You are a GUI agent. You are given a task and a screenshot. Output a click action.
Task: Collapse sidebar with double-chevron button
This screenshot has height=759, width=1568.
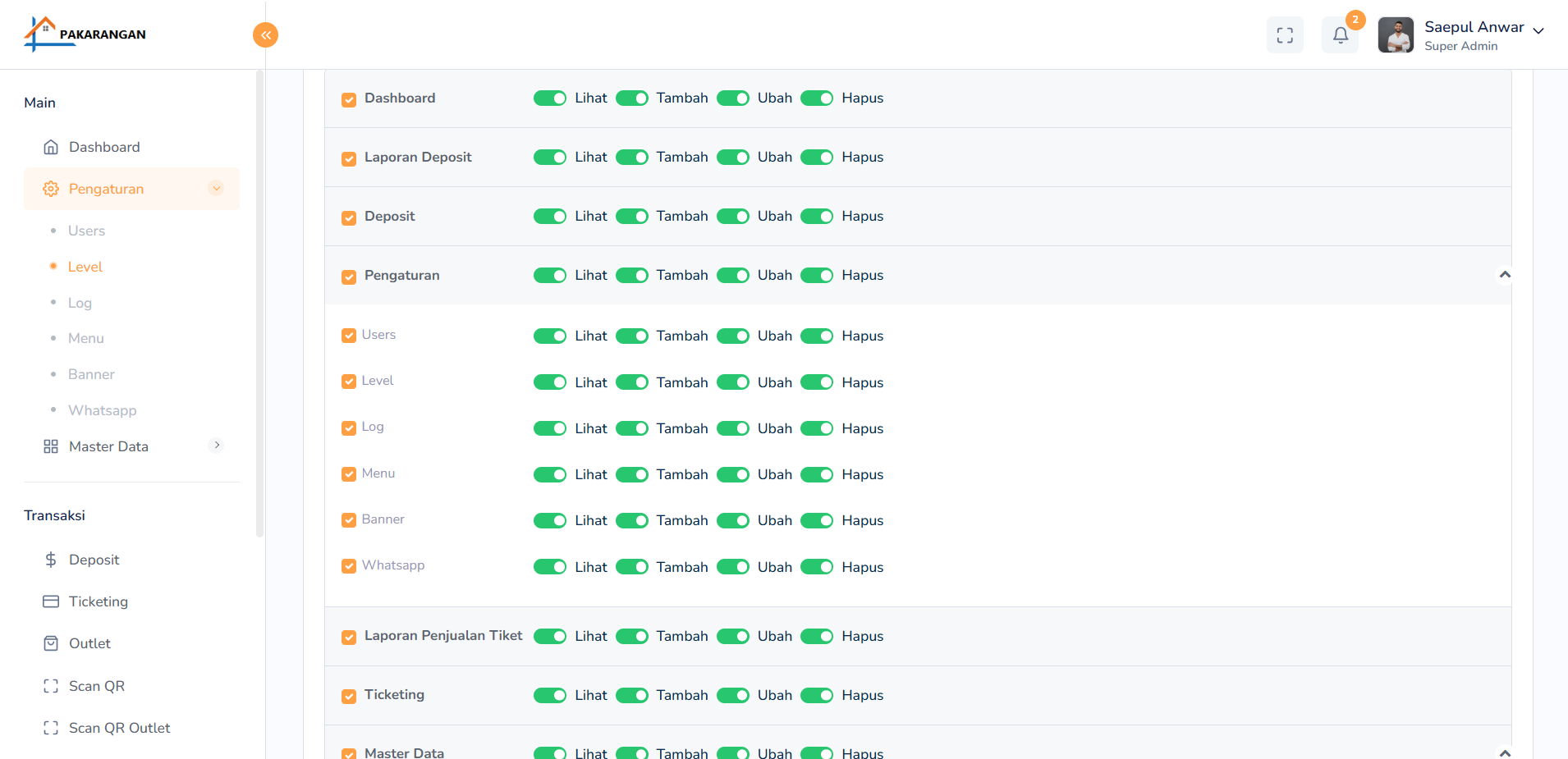[x=265, y=34]
